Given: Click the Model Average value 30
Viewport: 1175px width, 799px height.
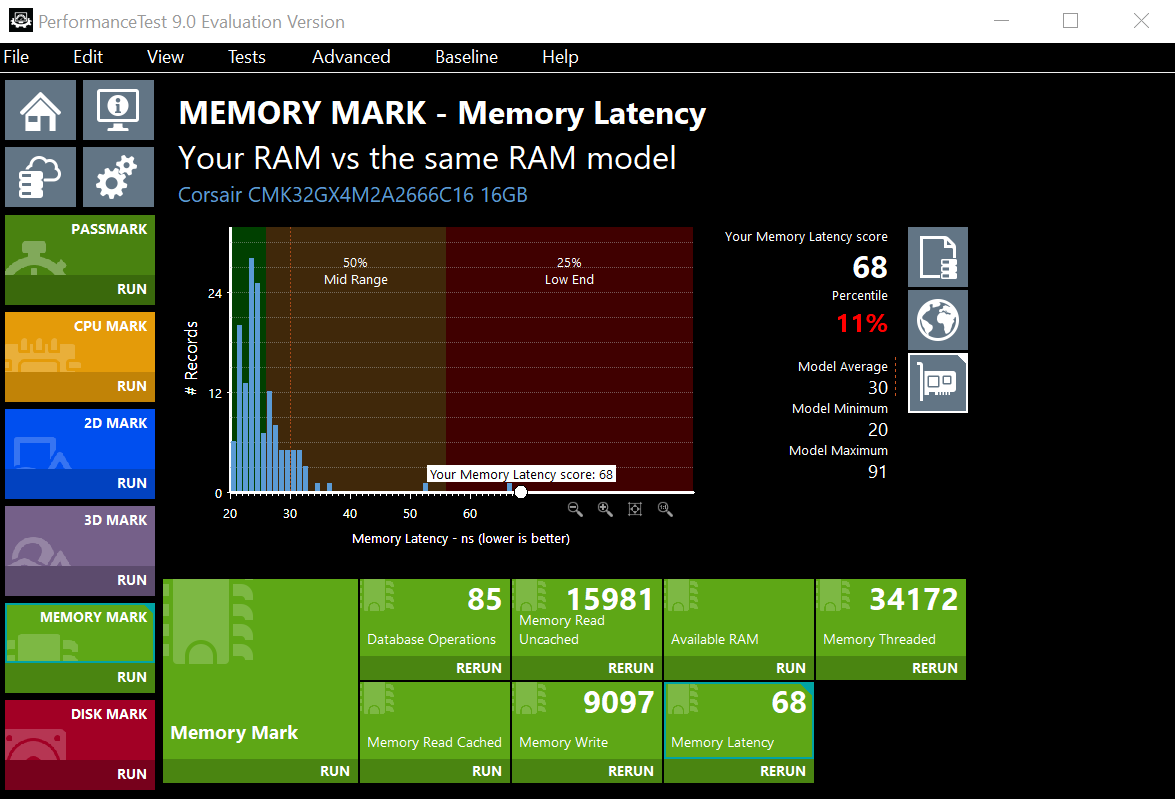Looking at the screenshot, I should 878,388.
